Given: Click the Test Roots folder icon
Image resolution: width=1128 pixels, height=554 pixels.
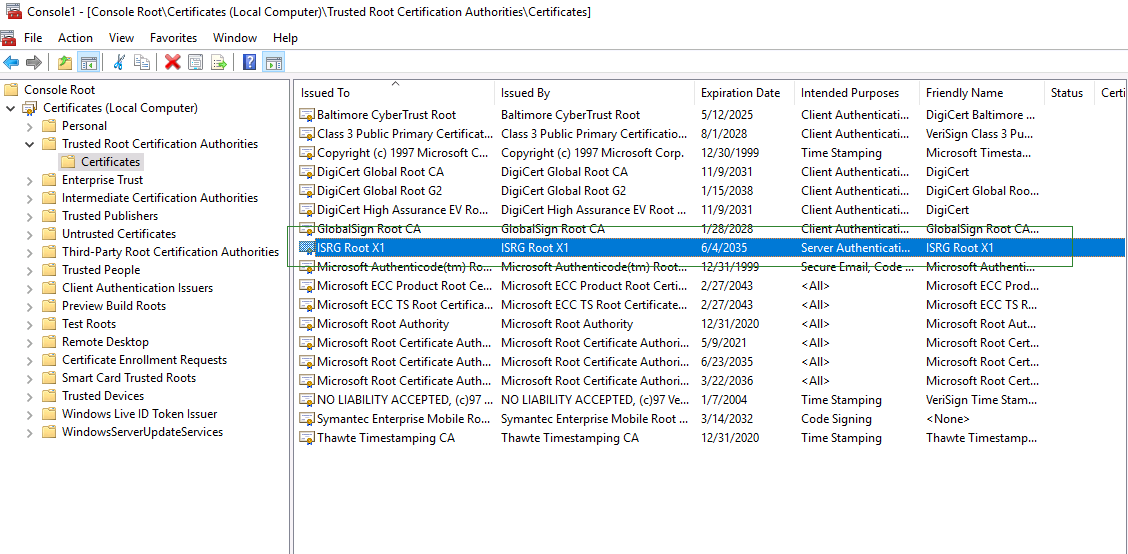Looking at the screenshot, I should pos(49,324).
